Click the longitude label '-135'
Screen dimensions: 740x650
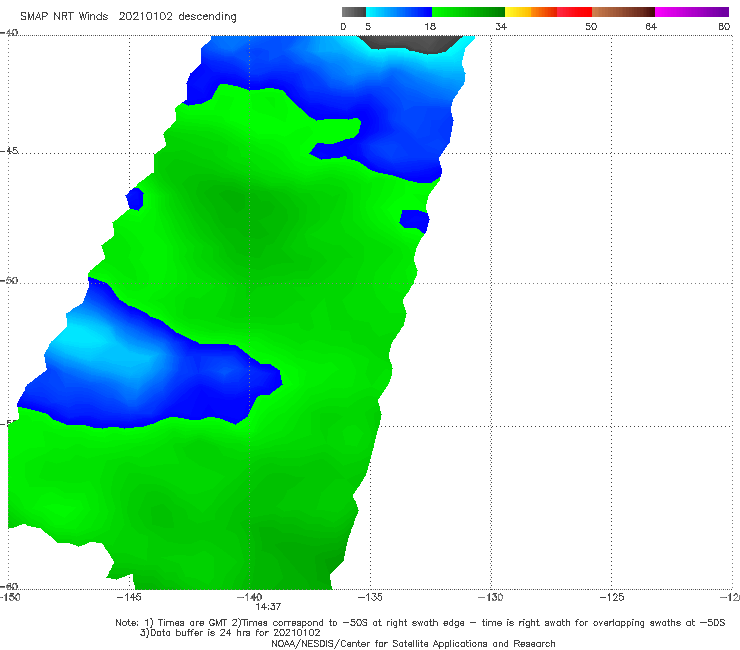coord(370,597)
